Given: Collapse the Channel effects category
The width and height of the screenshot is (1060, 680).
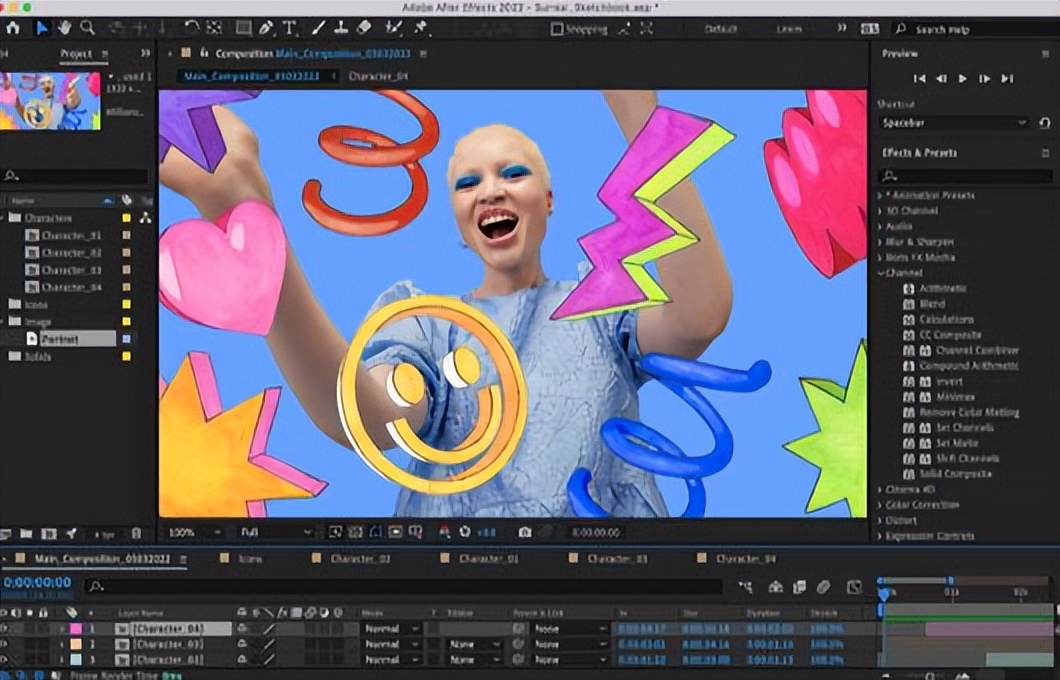Looking at the screenshot, I should coord(881,273).
